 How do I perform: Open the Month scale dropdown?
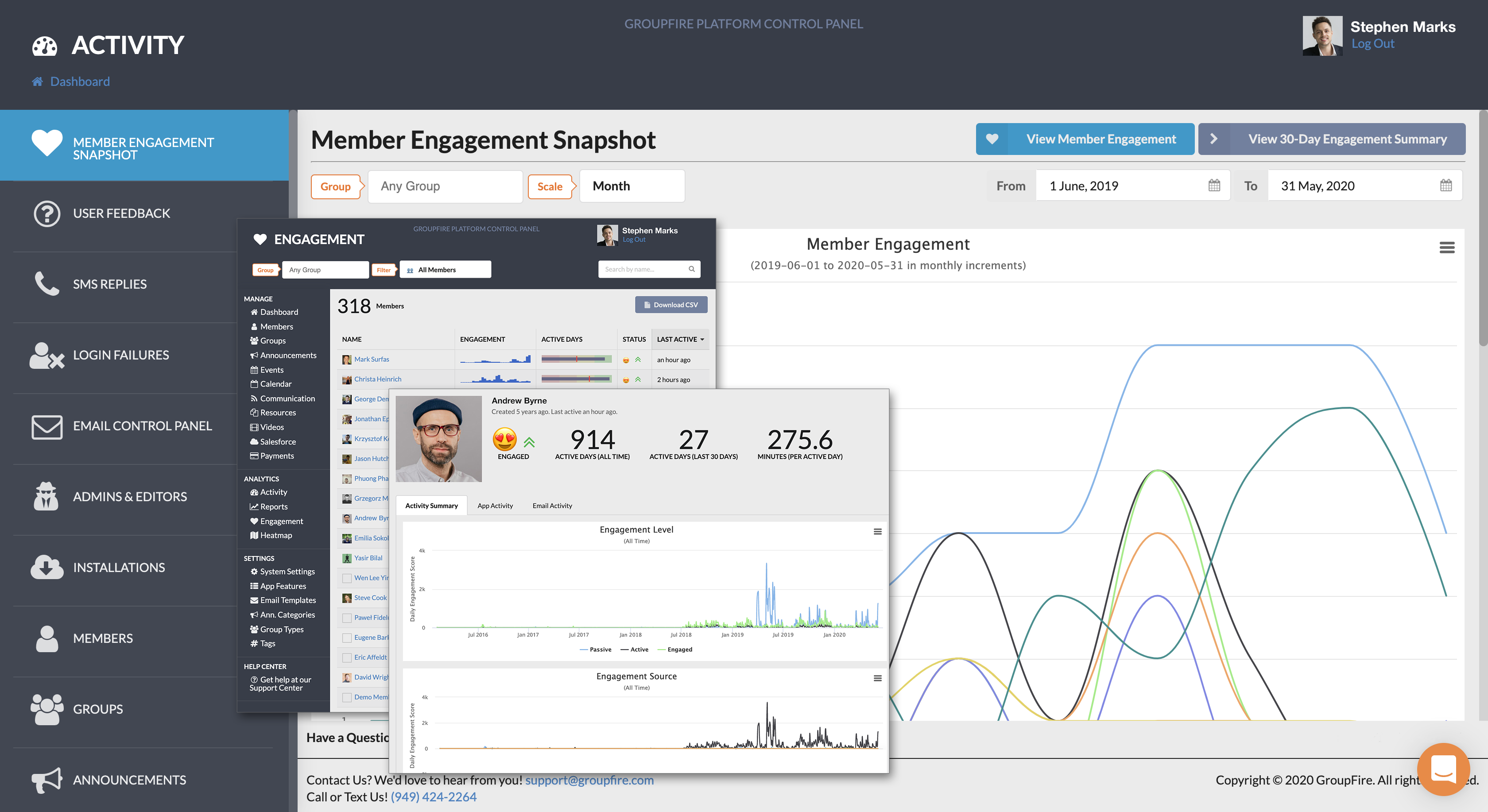pos(632,186)
